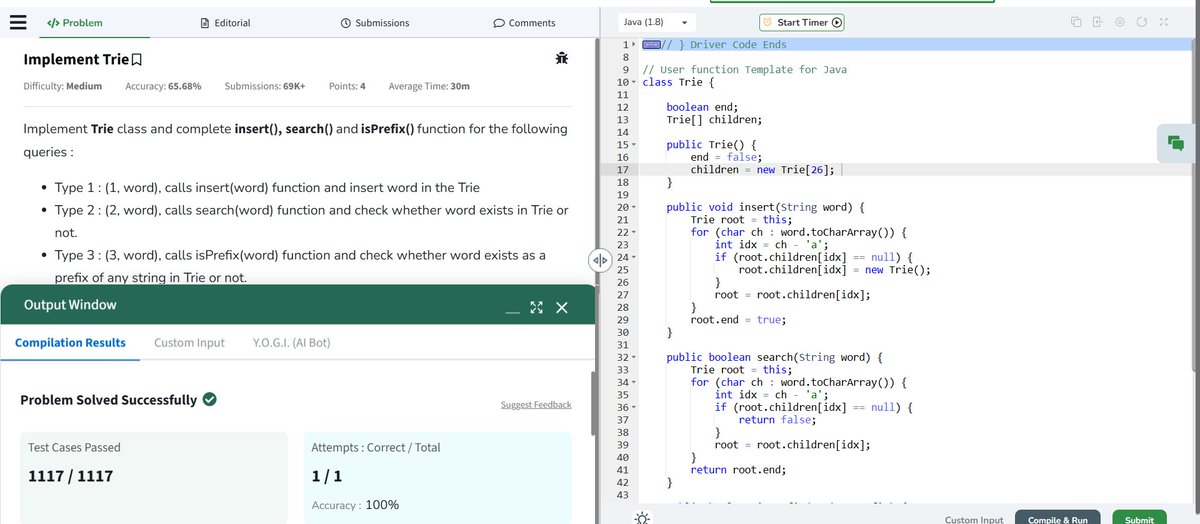Screen dimensions: 1200x524
Task: Click the Implement Trie title text
Action: [x=76, y=60]
